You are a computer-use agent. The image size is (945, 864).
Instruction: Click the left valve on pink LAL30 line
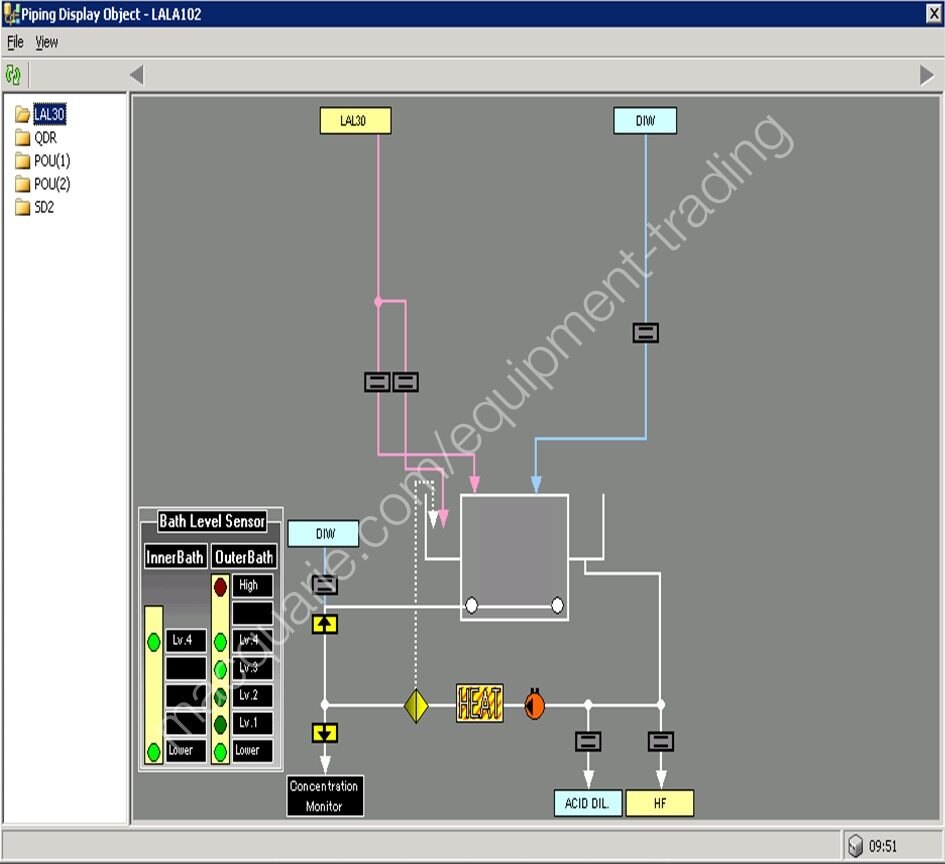point(377,382)
